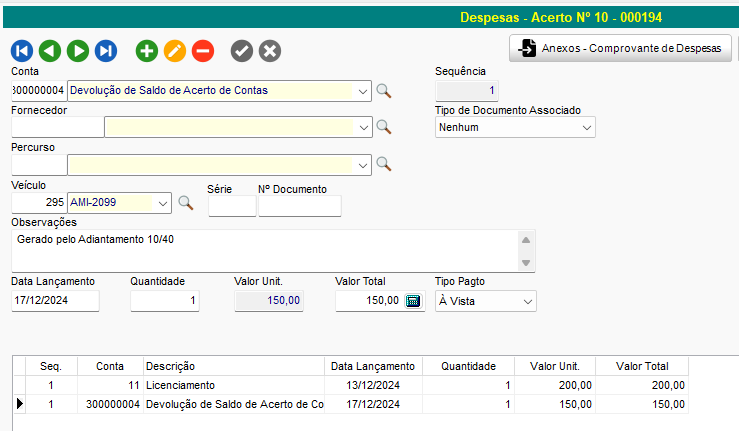Viewport: 739px width, 431px height.
Task: Jump to last record button
Action: [x=105, y=50]
